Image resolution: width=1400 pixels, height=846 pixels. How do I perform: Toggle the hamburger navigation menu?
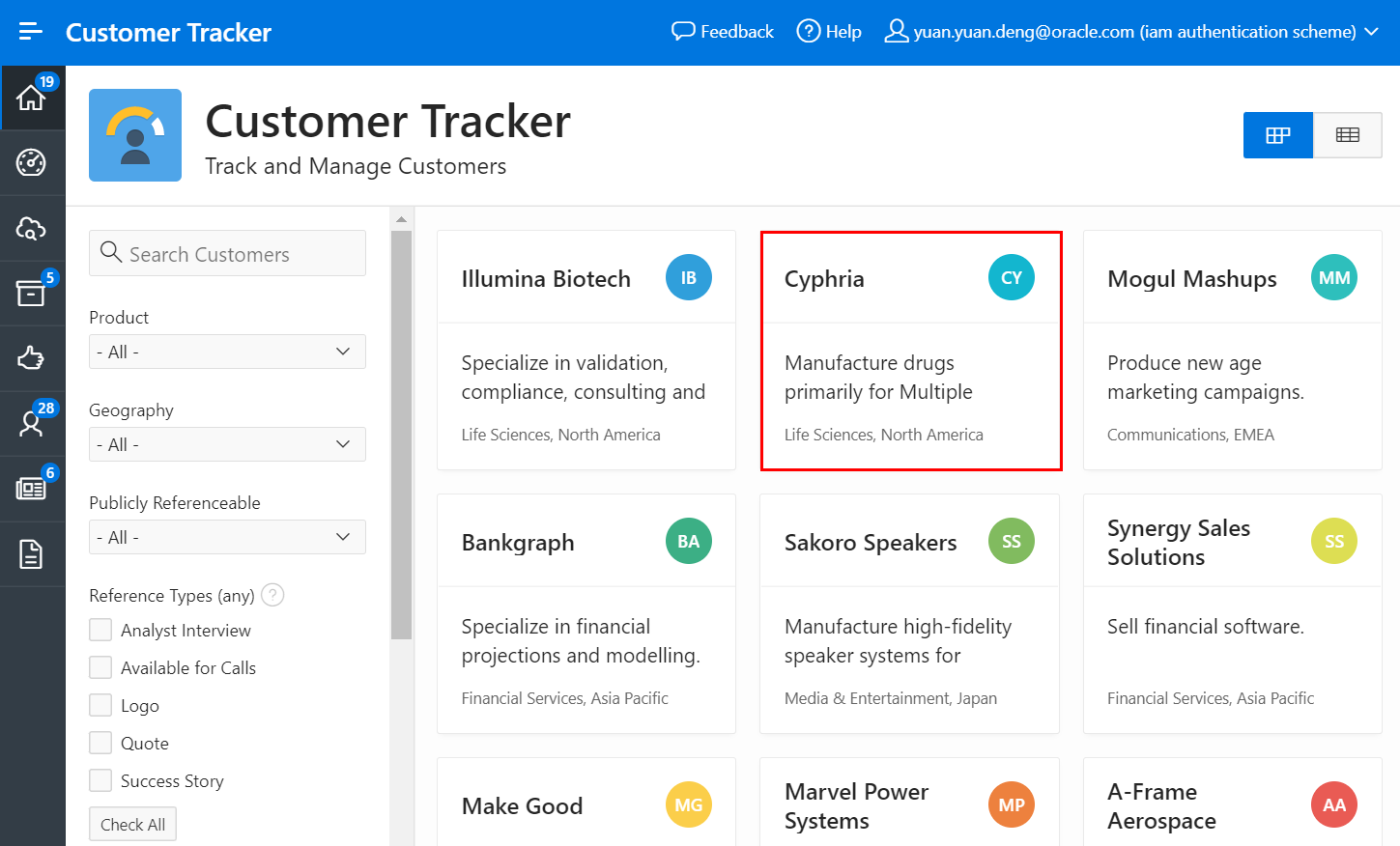(31, 32)
